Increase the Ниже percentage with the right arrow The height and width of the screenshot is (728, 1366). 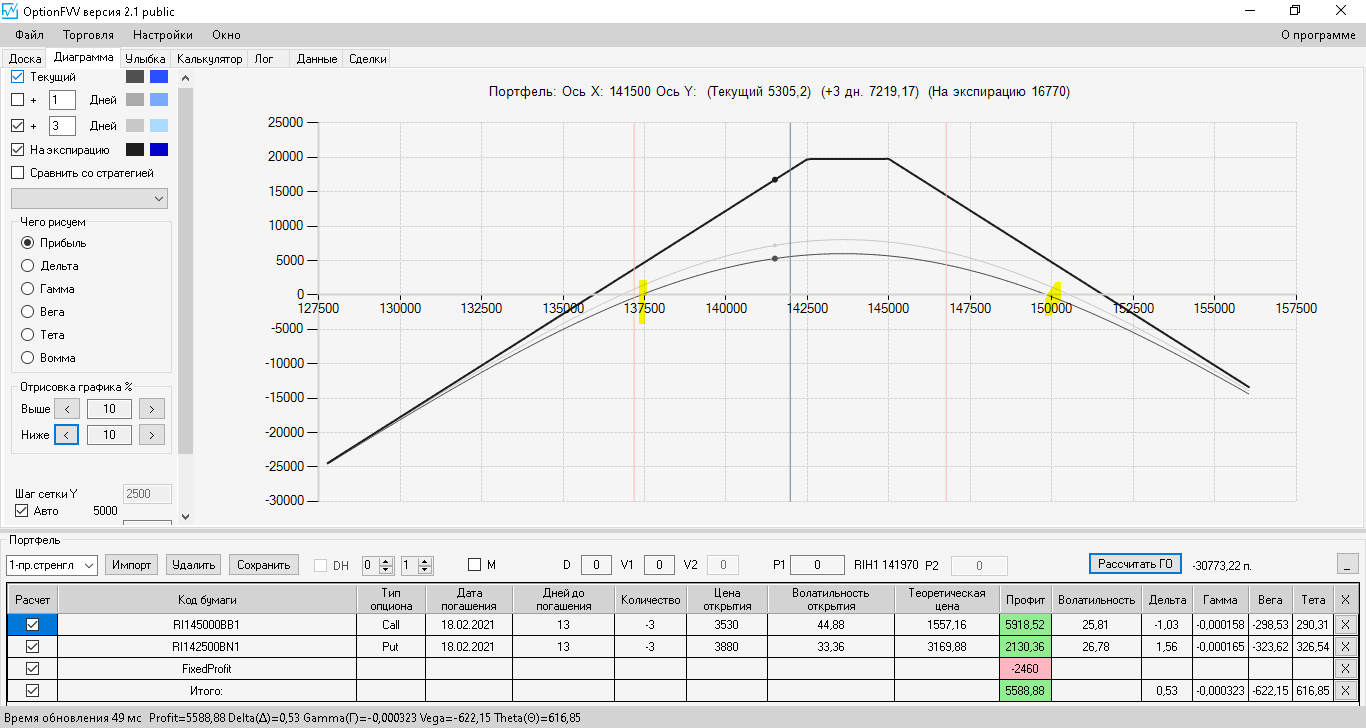pos(152,434)
